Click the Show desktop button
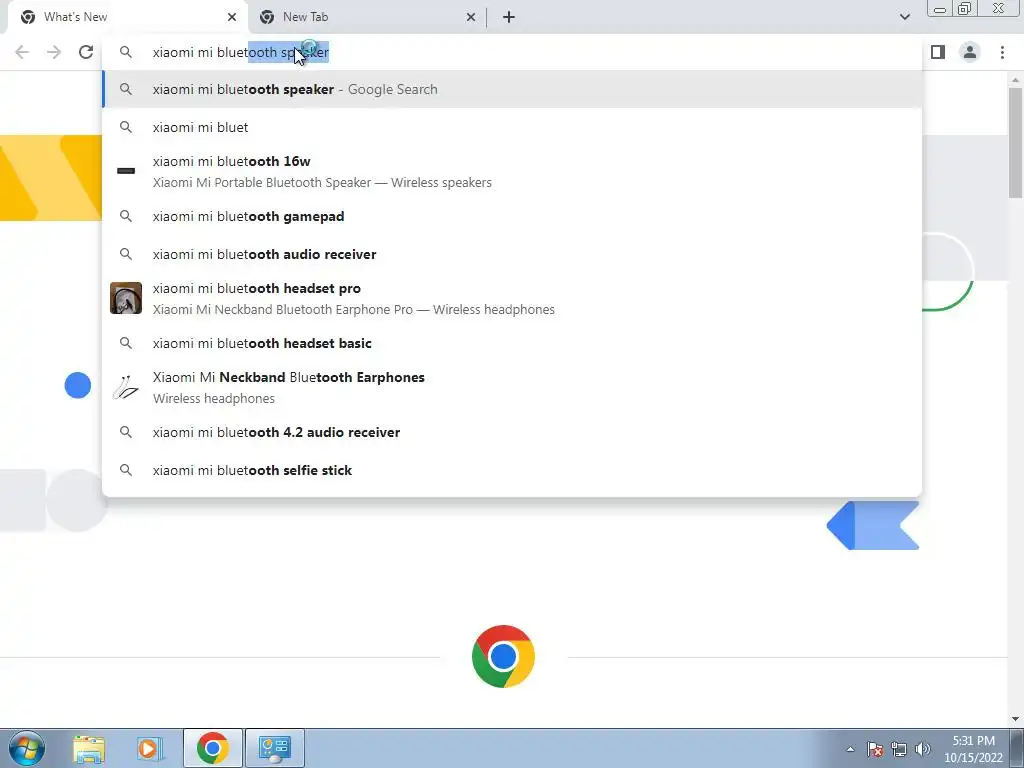The width and height of the screenshot is (1024, 768). click(1017, 748)
